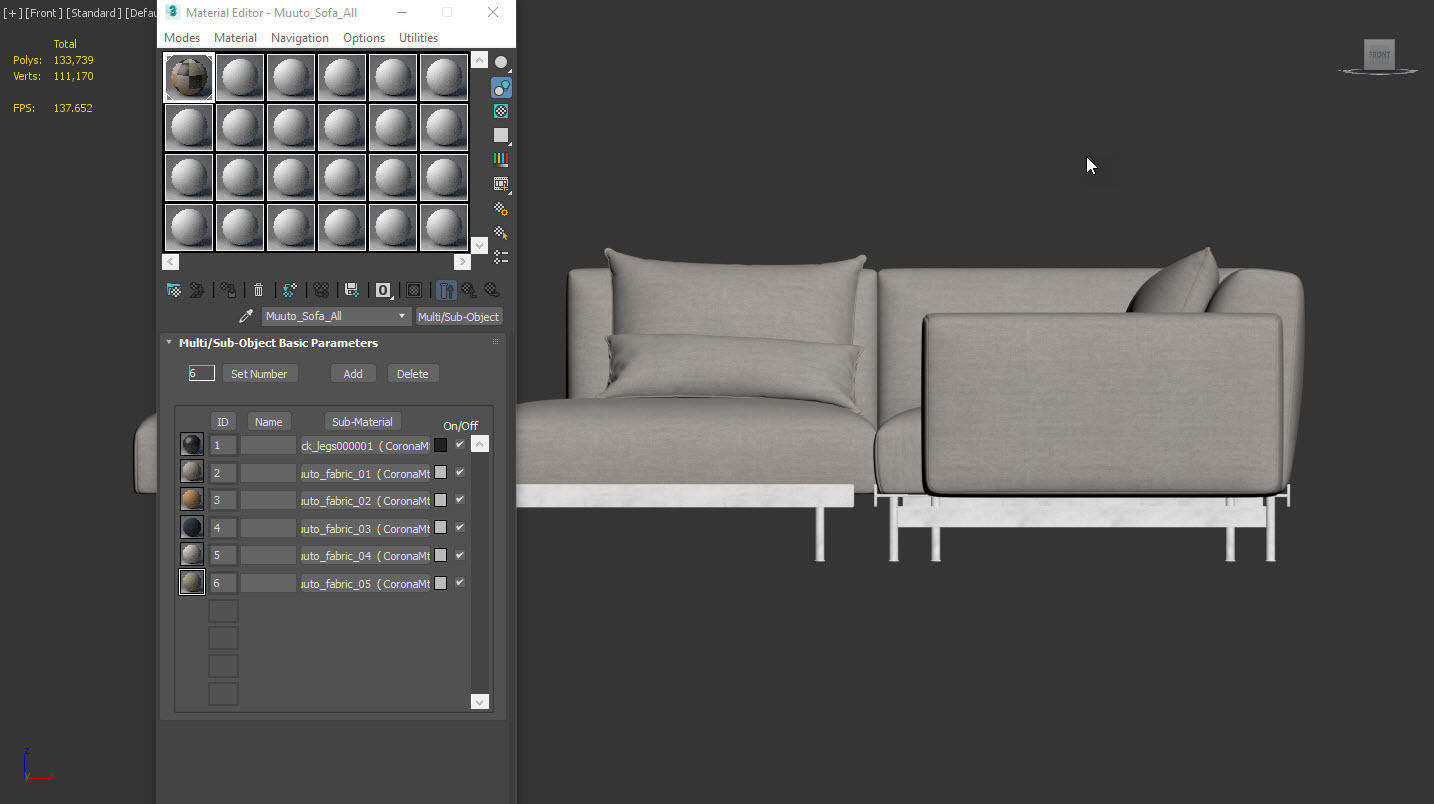
Task: Toggle the Show End Result icon
Action: (446, 290)
